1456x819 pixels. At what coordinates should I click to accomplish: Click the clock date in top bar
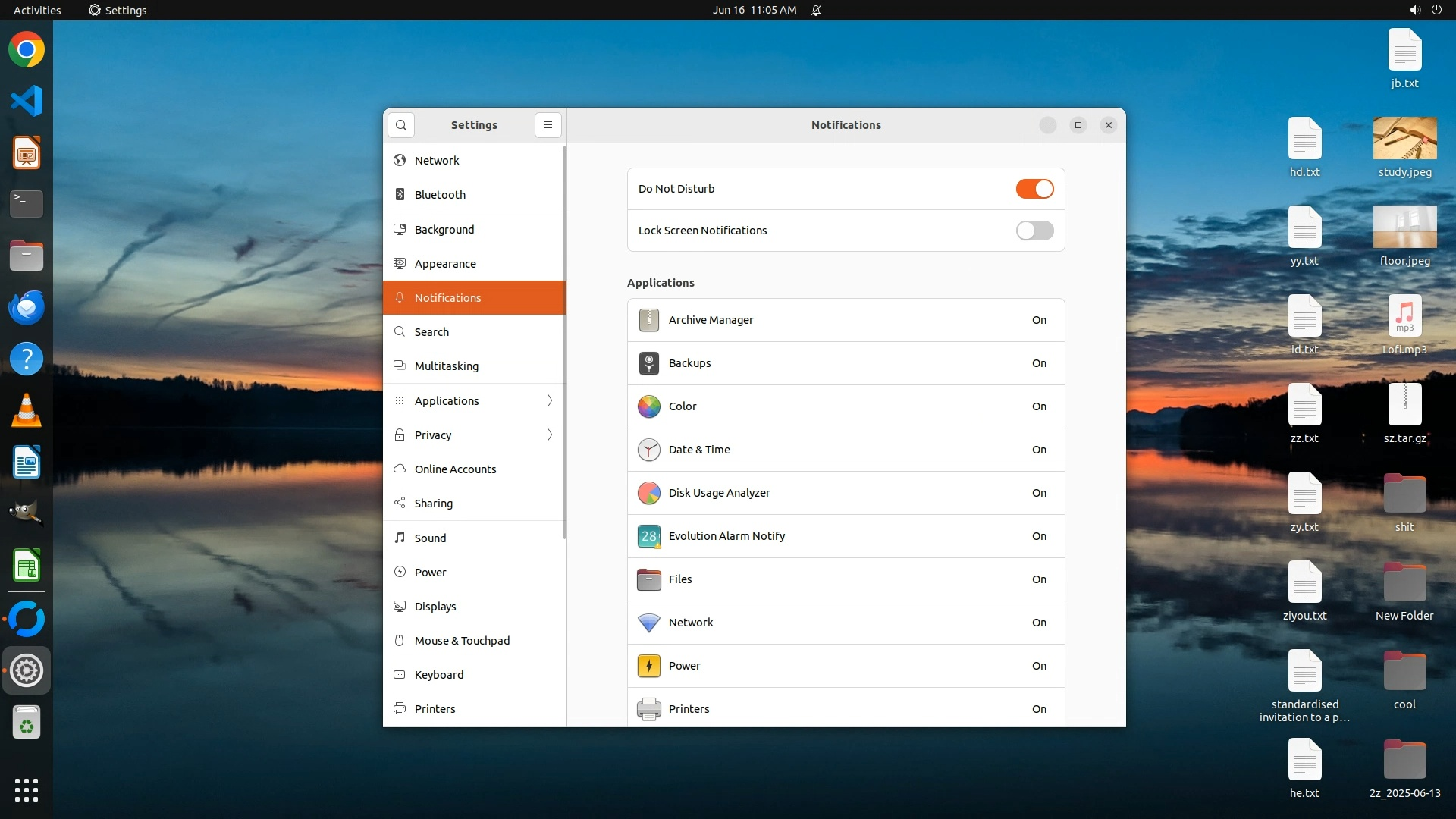click(x=754, y=10)
